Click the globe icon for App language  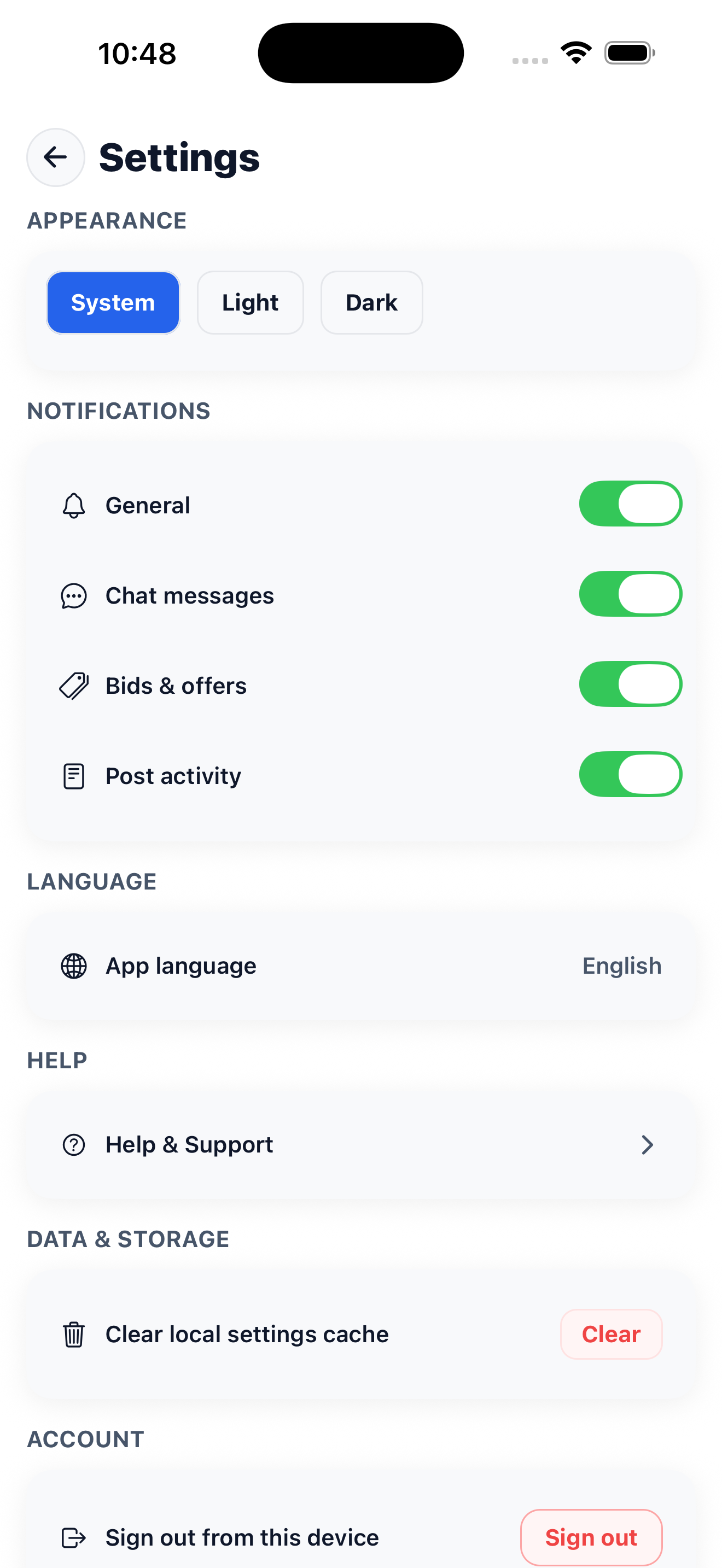coord(74,966)
